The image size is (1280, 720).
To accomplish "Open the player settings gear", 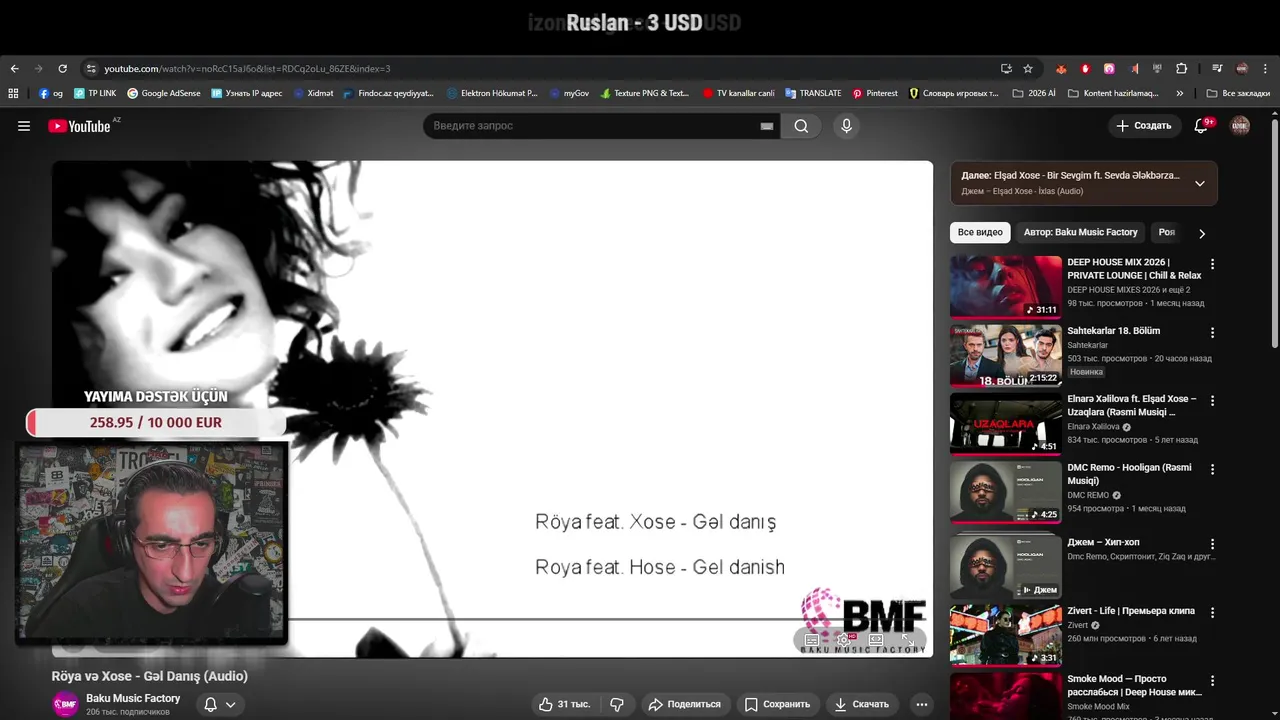I will (844, 640).
